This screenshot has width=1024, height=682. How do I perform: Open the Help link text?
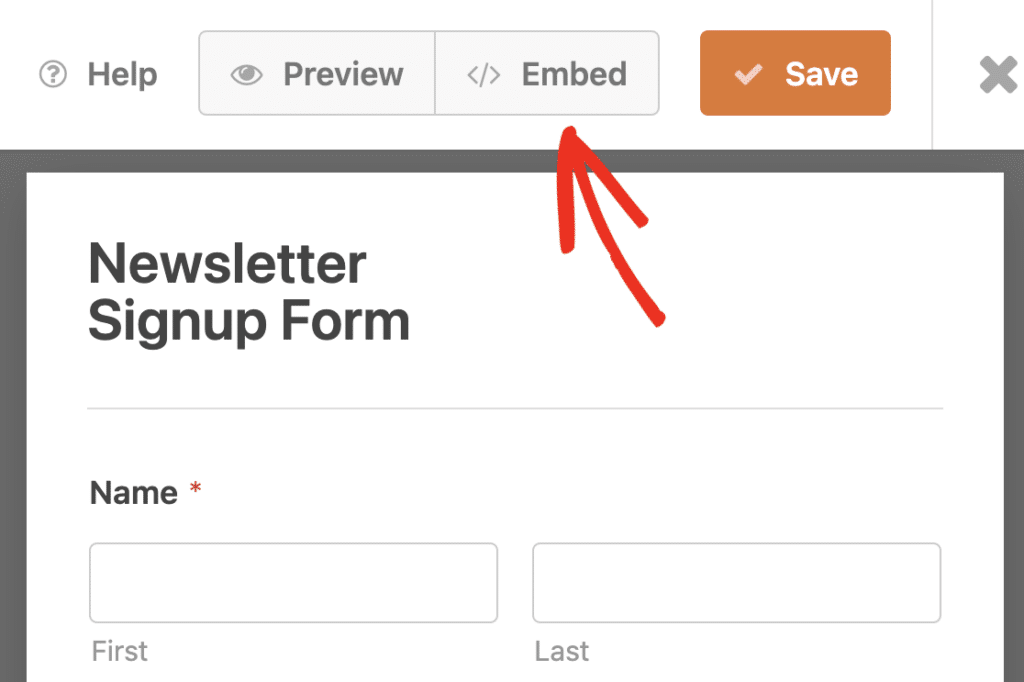tap(122, 74)
